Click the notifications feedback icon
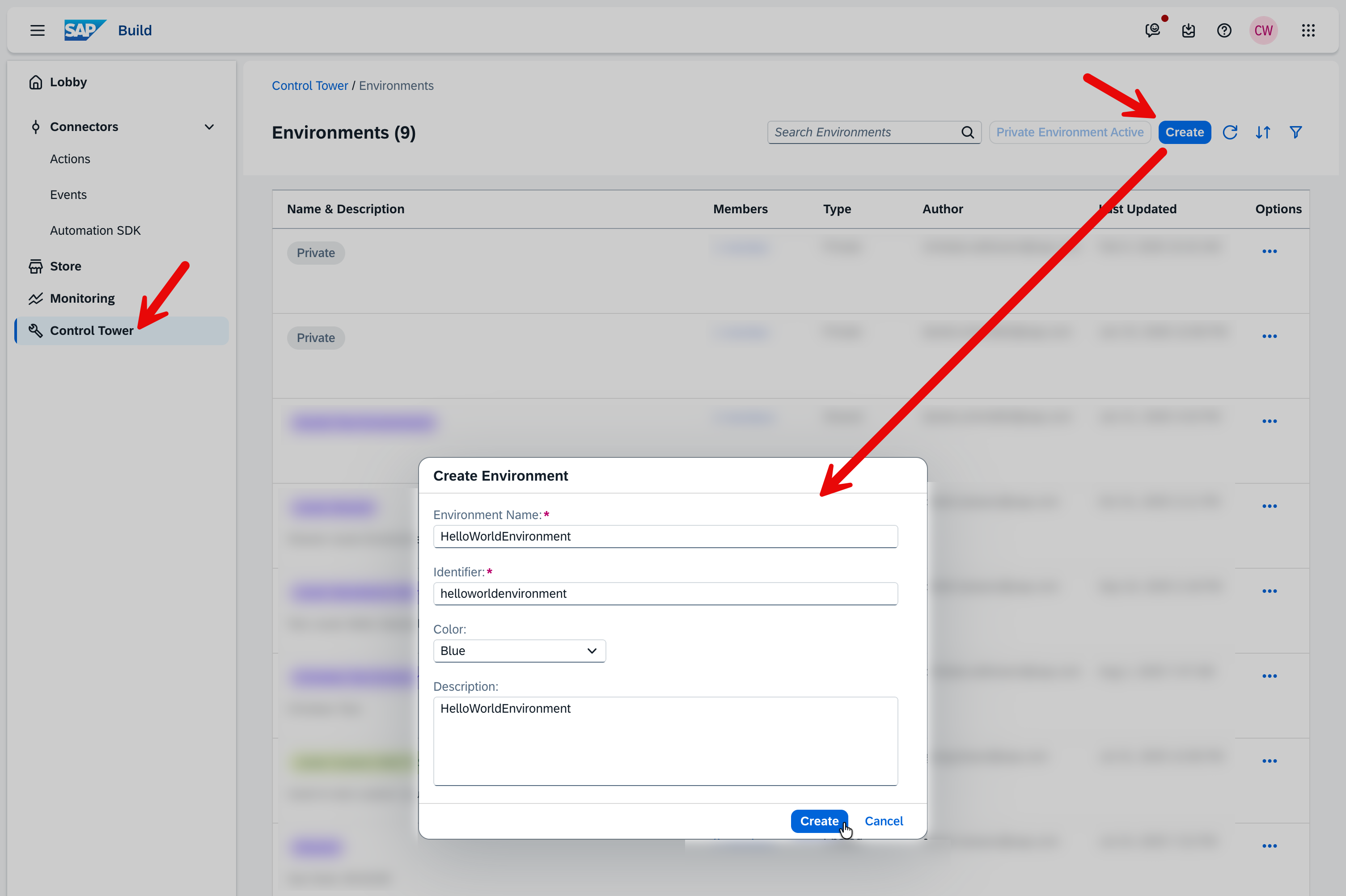Screen dimensions: 1346x896 1153,30
